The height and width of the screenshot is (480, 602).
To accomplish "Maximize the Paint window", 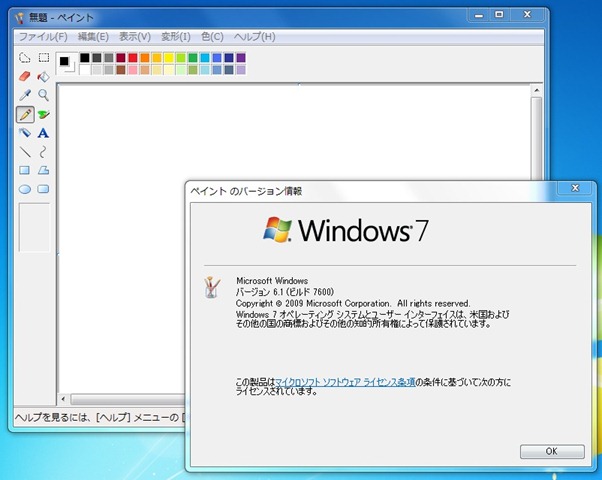I will click(x=499, y=15).
